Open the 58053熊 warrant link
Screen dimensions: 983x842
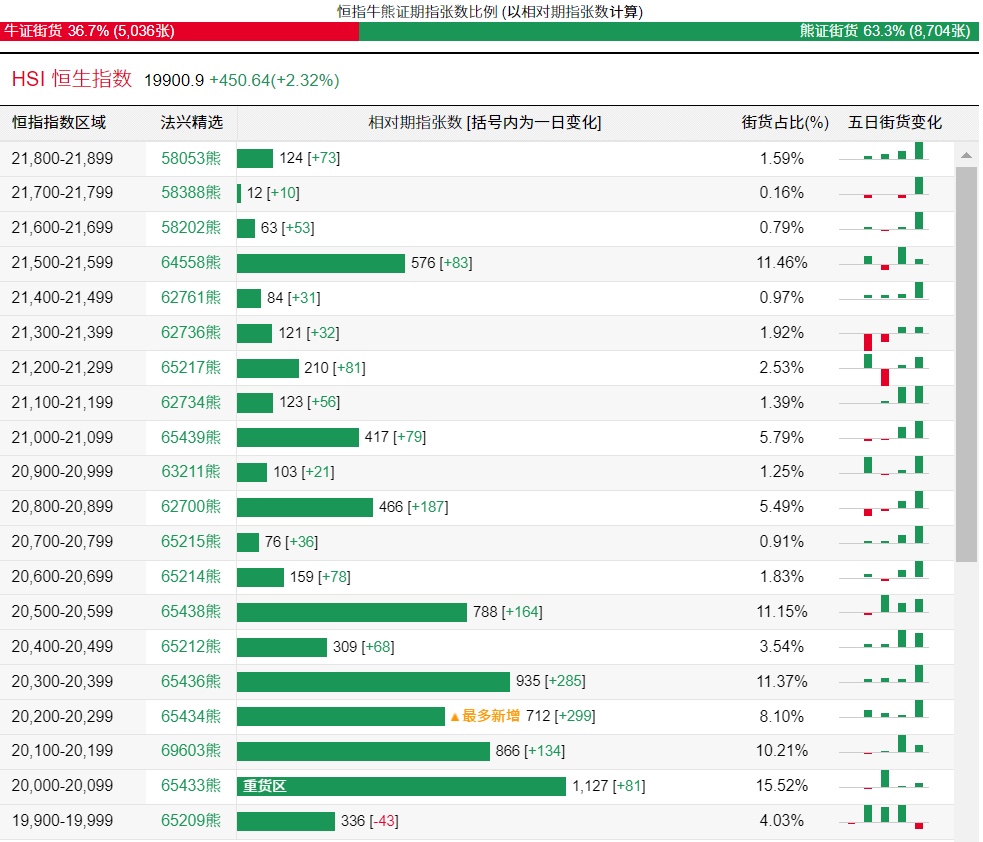[x=191, y=158]
